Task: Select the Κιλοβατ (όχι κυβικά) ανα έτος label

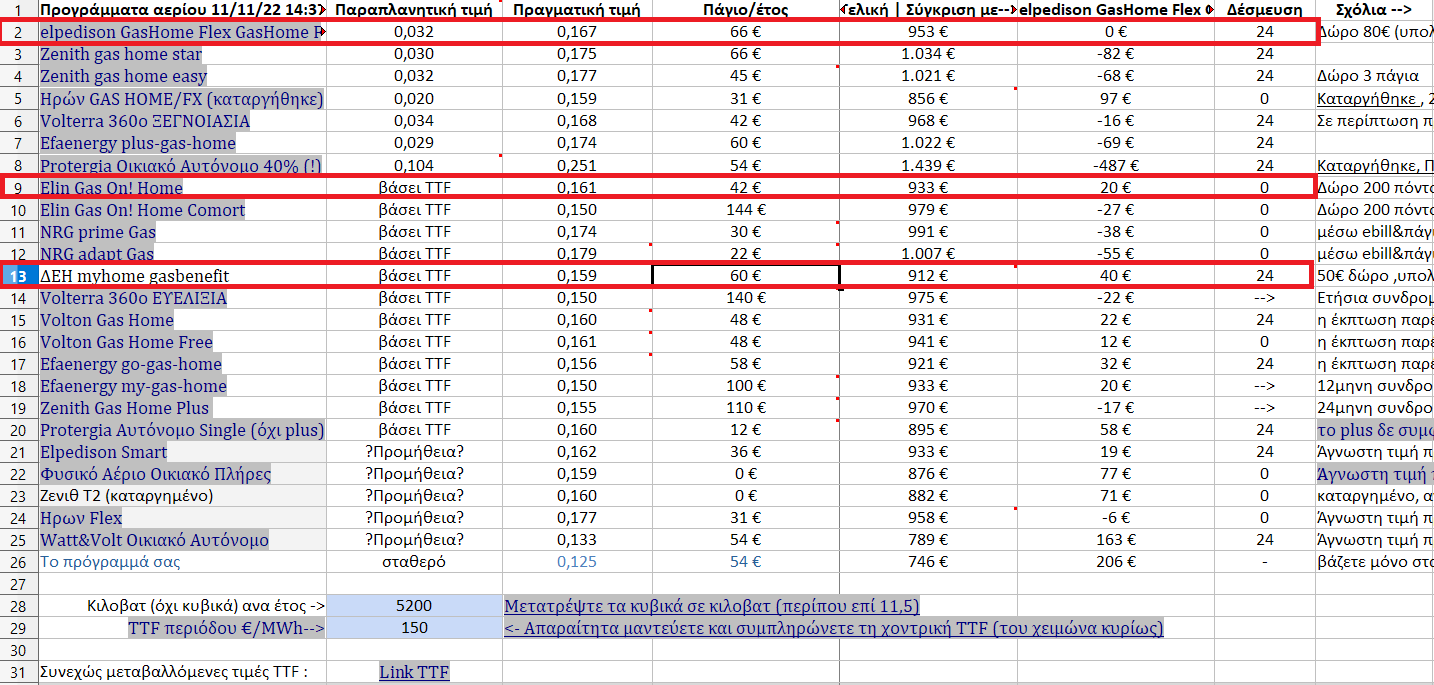Action: [206, 606]
